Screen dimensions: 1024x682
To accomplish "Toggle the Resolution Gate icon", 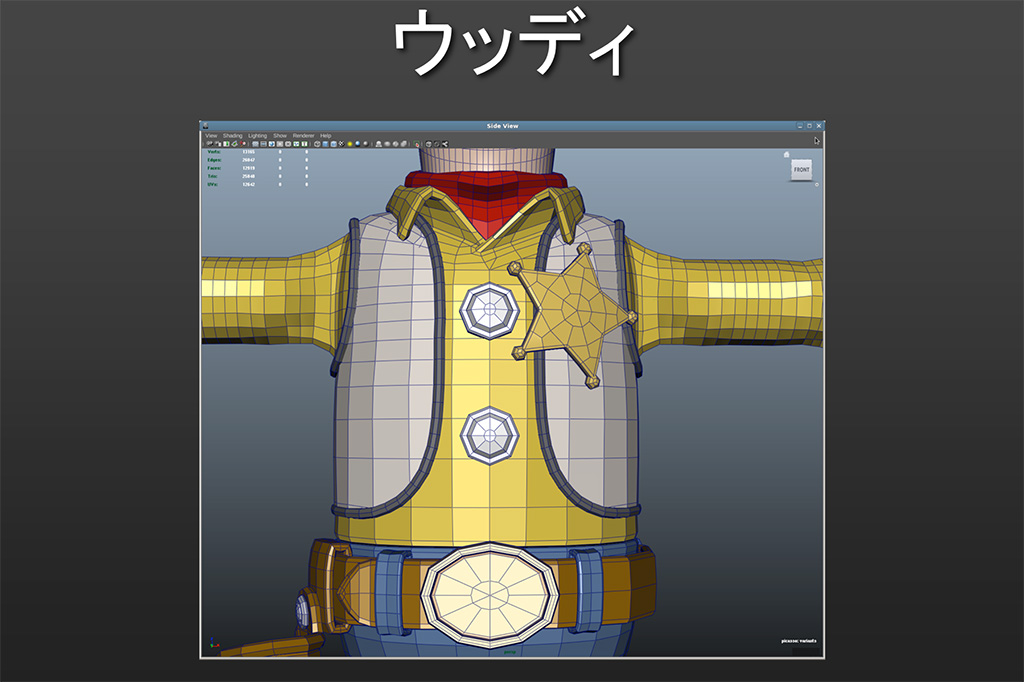I will 272,144.
